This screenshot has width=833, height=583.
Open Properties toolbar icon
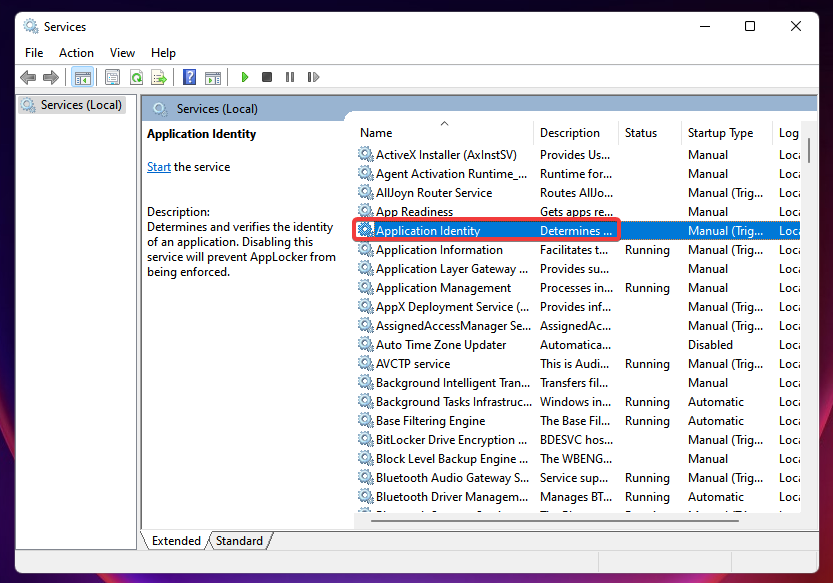[x=112, y=78]
